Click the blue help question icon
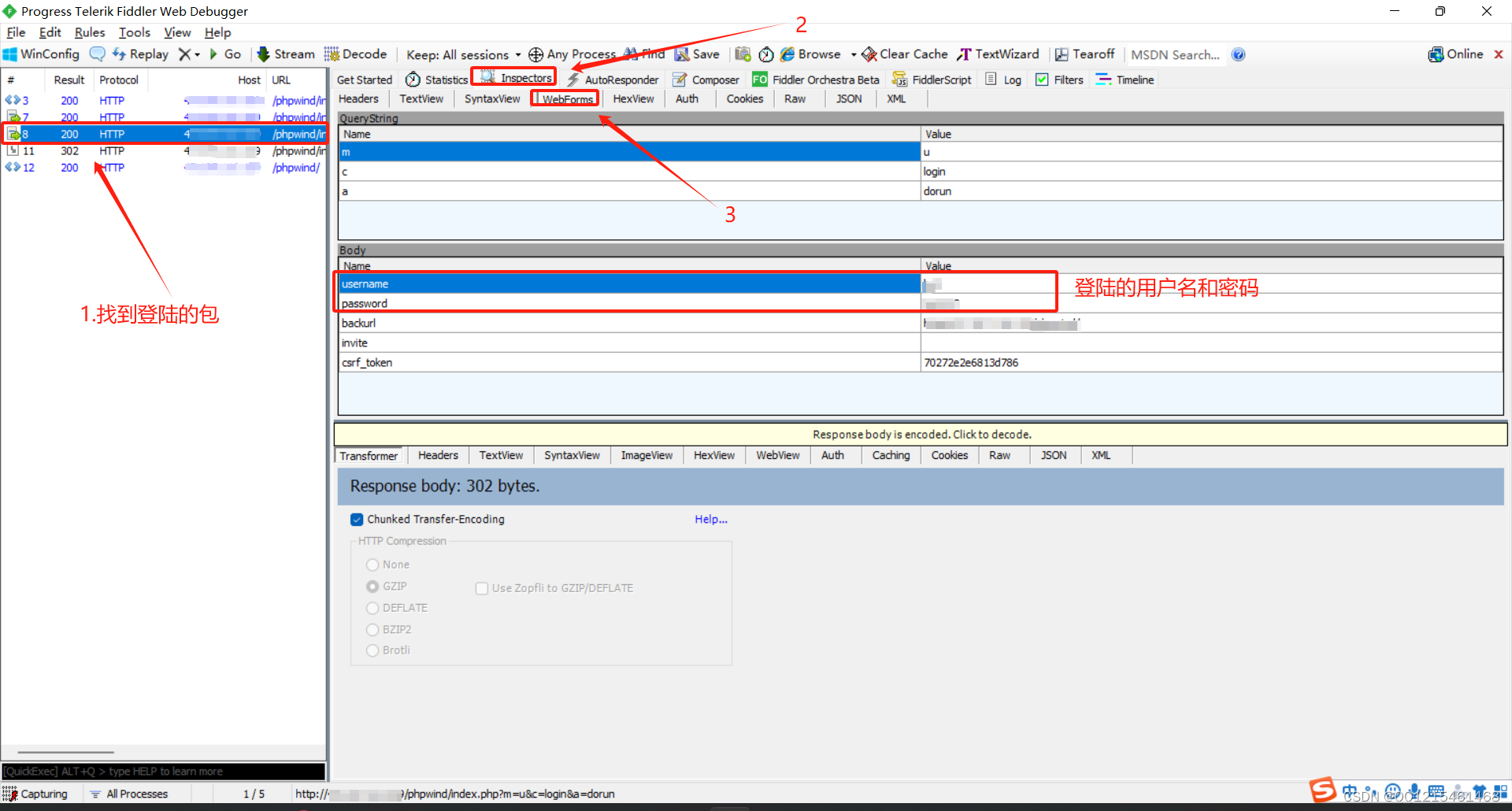 1239,54
